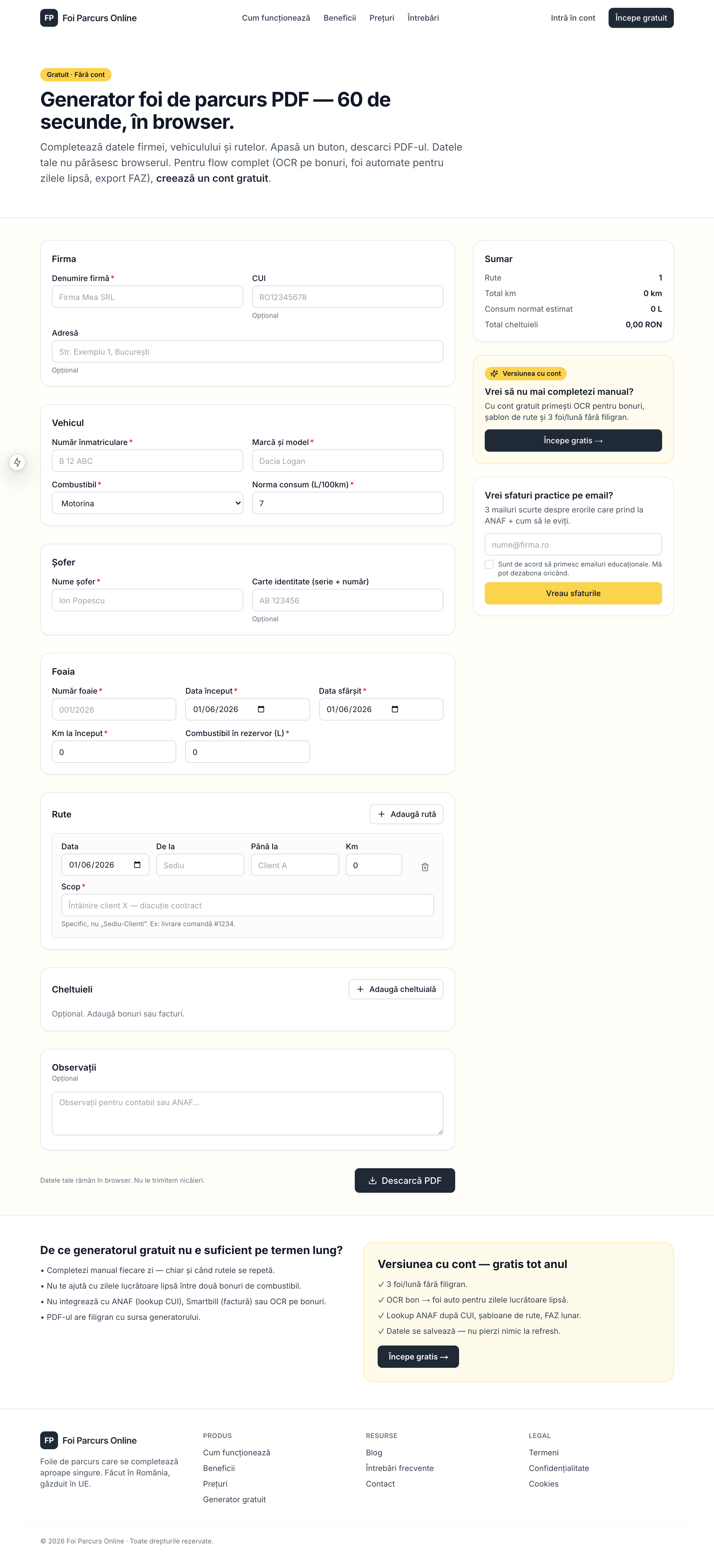Open the Prețuri menu item
Image resolution: width=714 pixels, height=1568 pixels.
tap(382, 18)
